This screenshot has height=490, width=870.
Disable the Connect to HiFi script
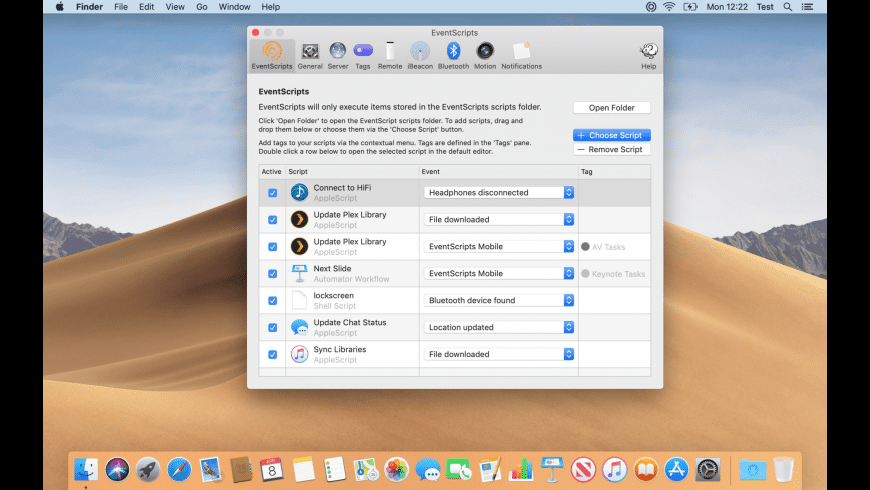point(273,193)
